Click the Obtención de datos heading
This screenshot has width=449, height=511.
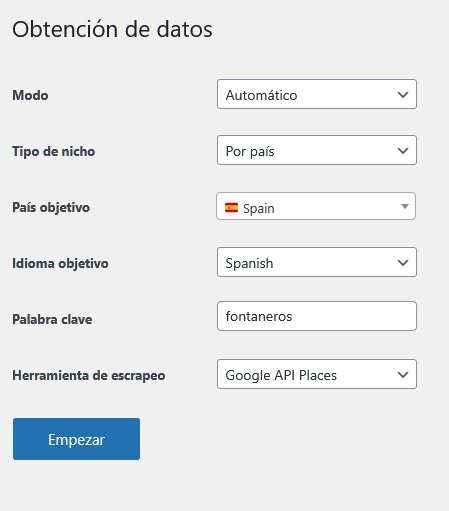pos(112,29)
